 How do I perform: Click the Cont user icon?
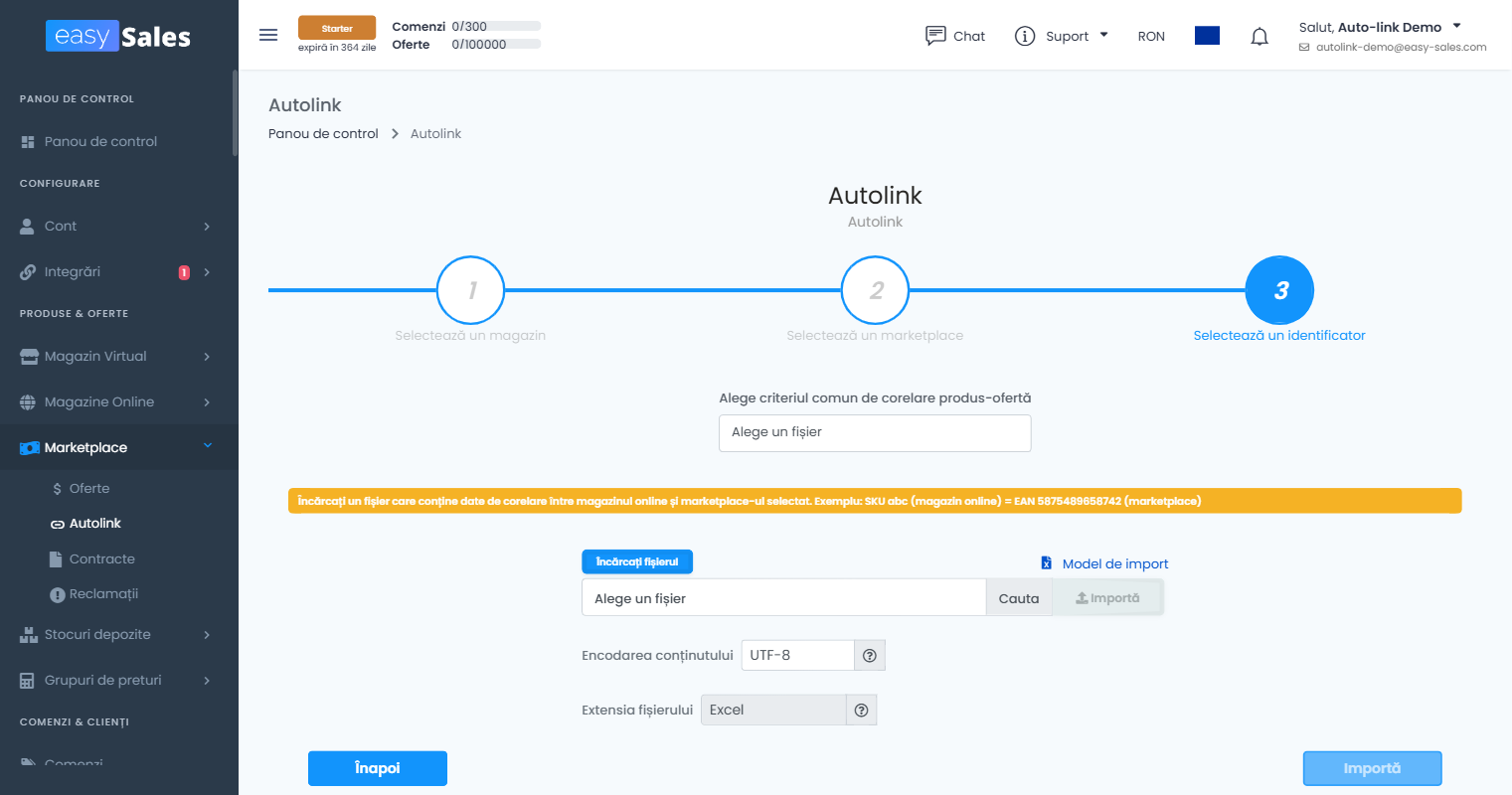28,227
